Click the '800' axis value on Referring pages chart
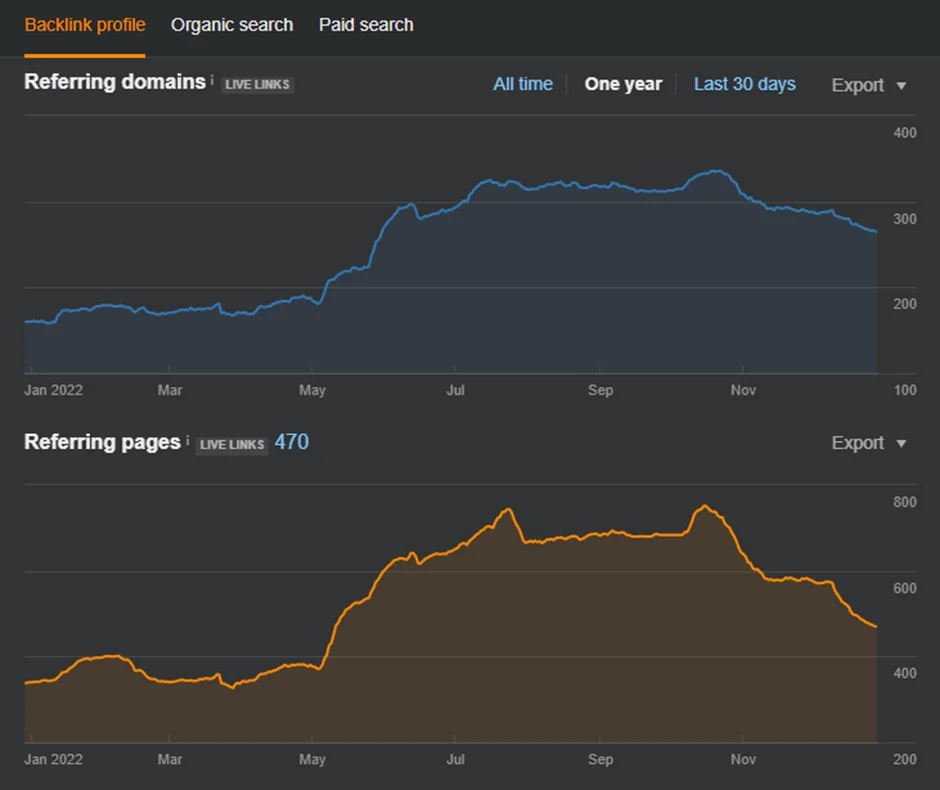 [905, 502]
